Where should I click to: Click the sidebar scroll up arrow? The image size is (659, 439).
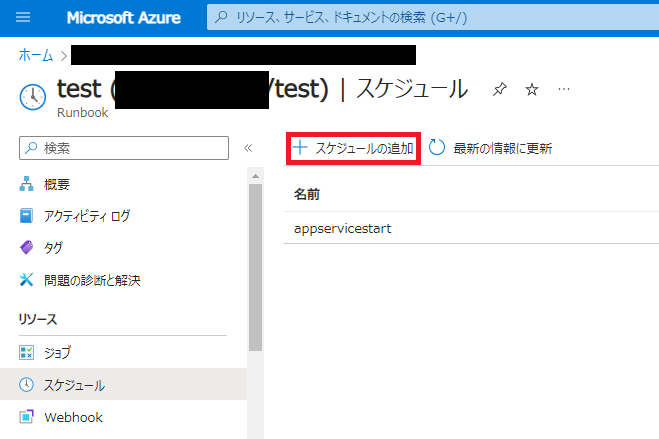coord(256,176)
